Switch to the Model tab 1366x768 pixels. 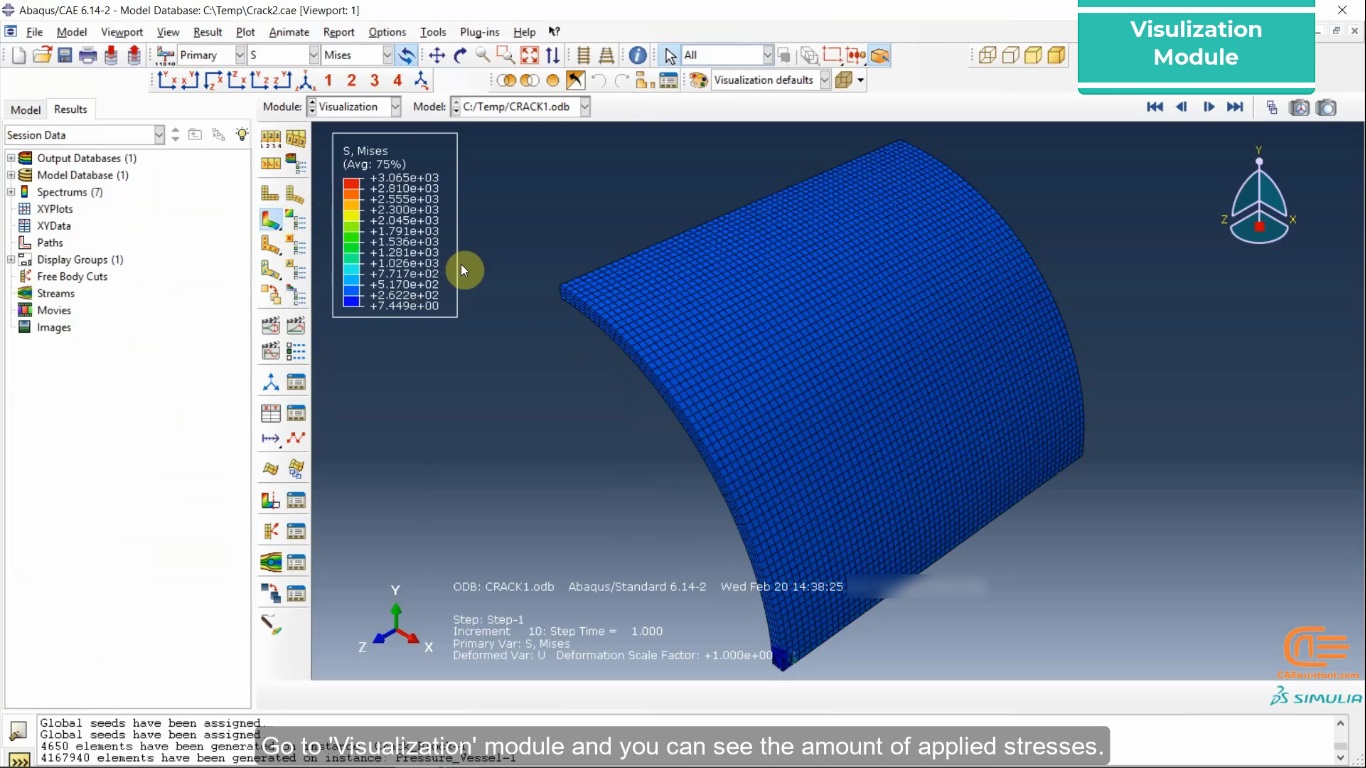pyautogui.click(x=25, y=110)
